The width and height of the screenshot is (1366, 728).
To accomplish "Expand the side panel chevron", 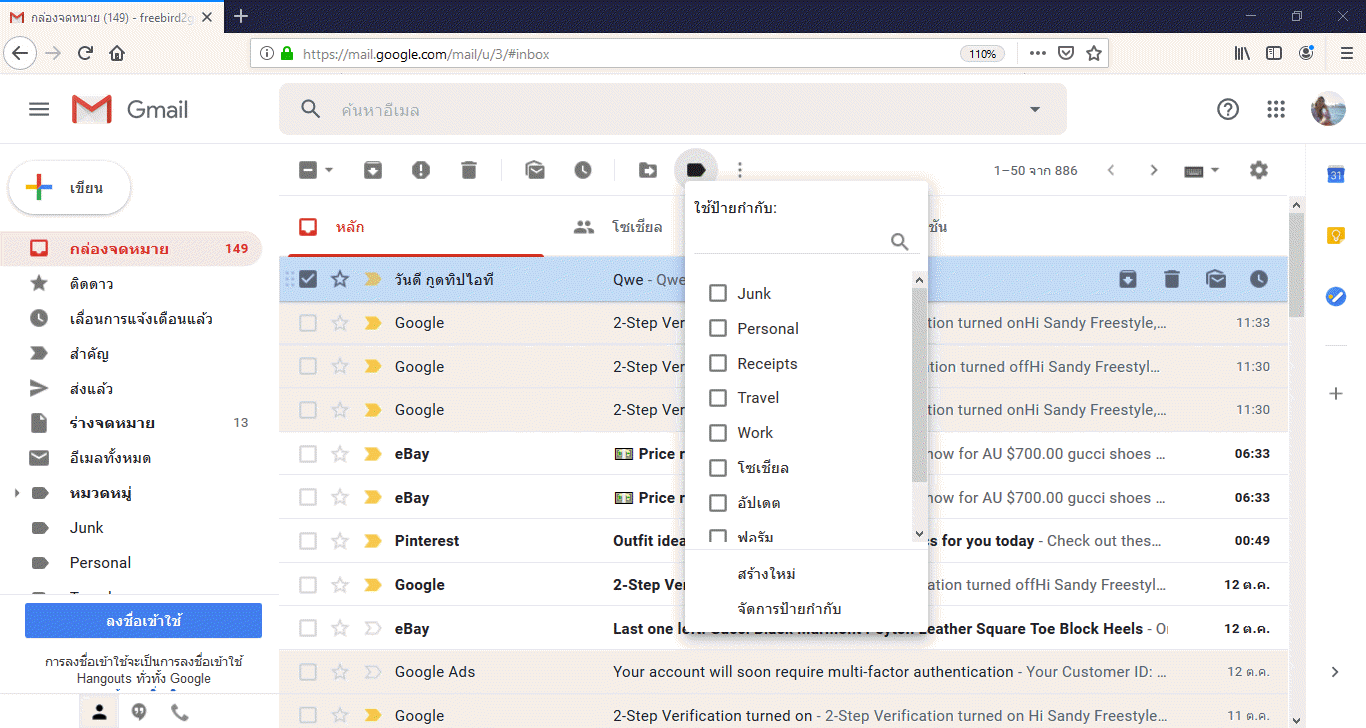I will (x=1335, y=672).
